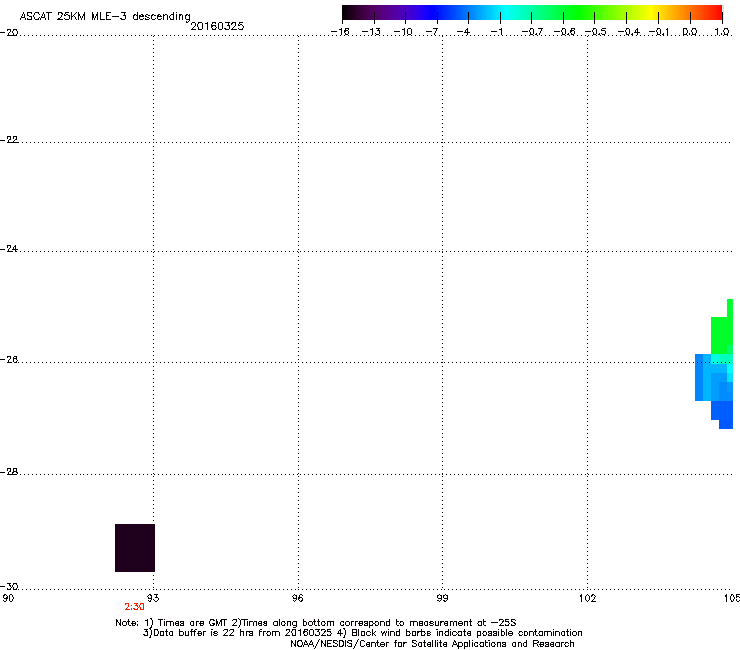Click the 99 longitude axis label
This screenshot has height=650, width=740.
(442, 598)
